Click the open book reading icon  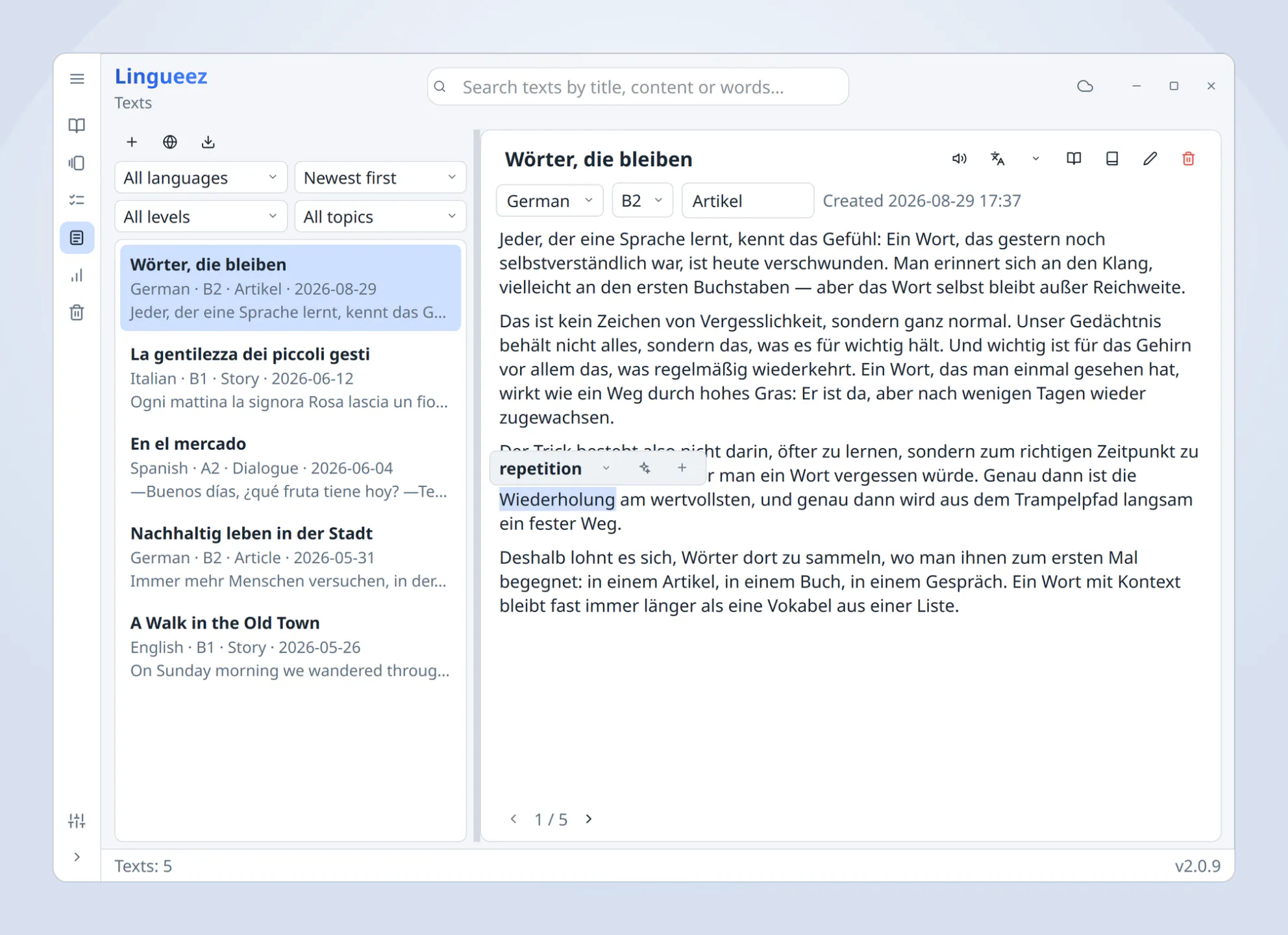1074,159
